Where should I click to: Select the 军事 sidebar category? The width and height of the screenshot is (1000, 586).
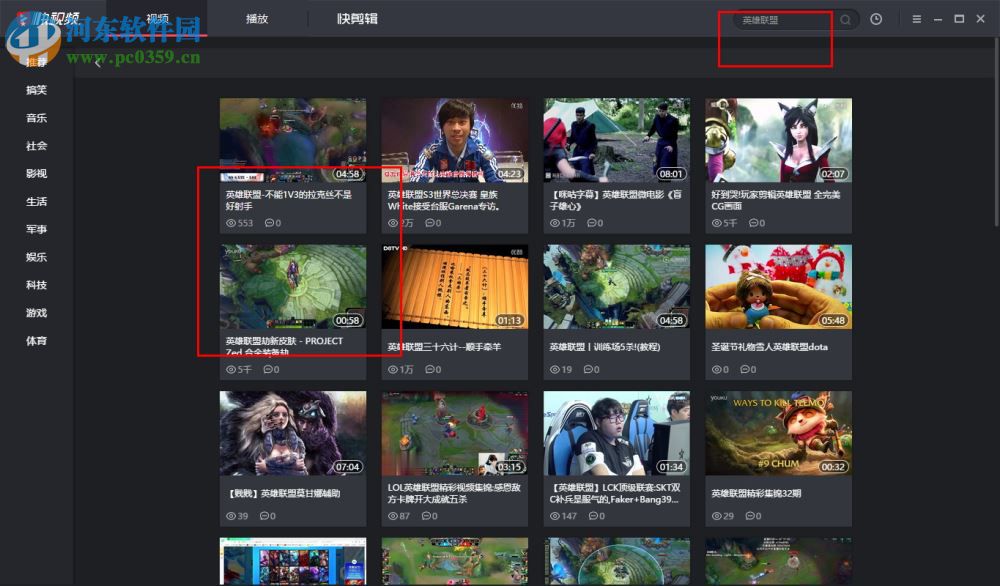pos(35,229)
